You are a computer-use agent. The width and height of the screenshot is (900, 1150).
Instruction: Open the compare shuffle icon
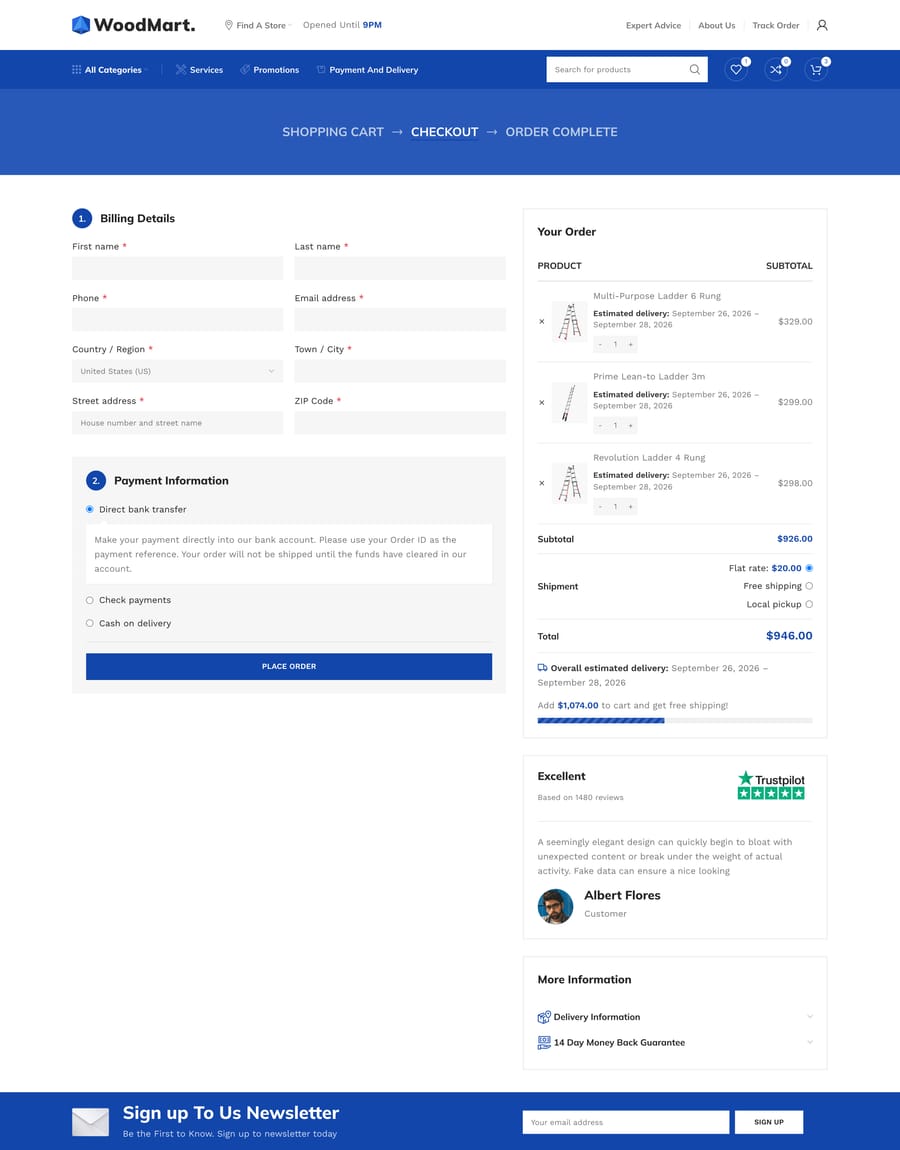(x=776, y=70)
